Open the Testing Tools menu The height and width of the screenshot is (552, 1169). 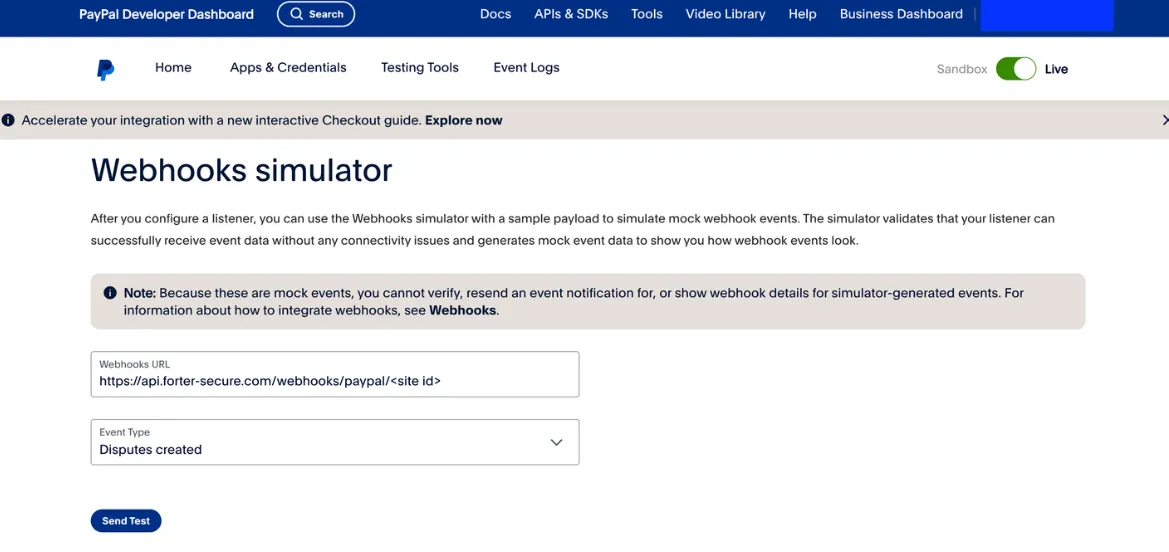pyautogui.click(x=420, y=68)
